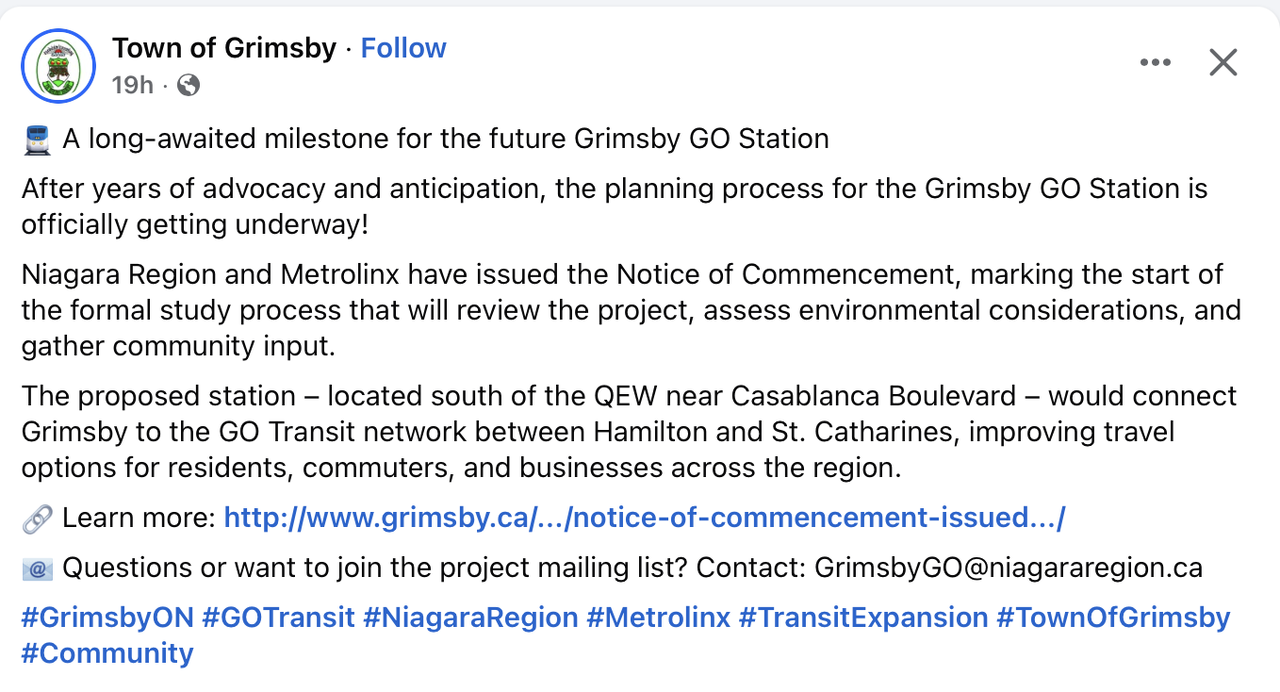Click the #GrimsbyON hashtag

click(108, 617)
